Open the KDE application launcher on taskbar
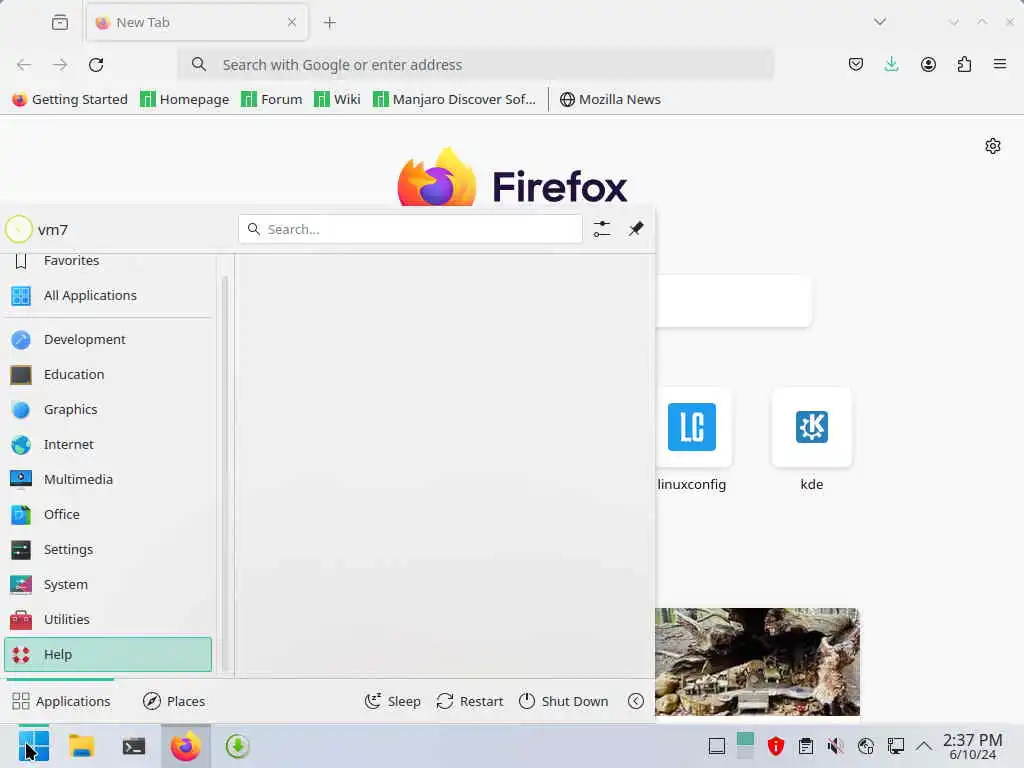 (33, 746)
